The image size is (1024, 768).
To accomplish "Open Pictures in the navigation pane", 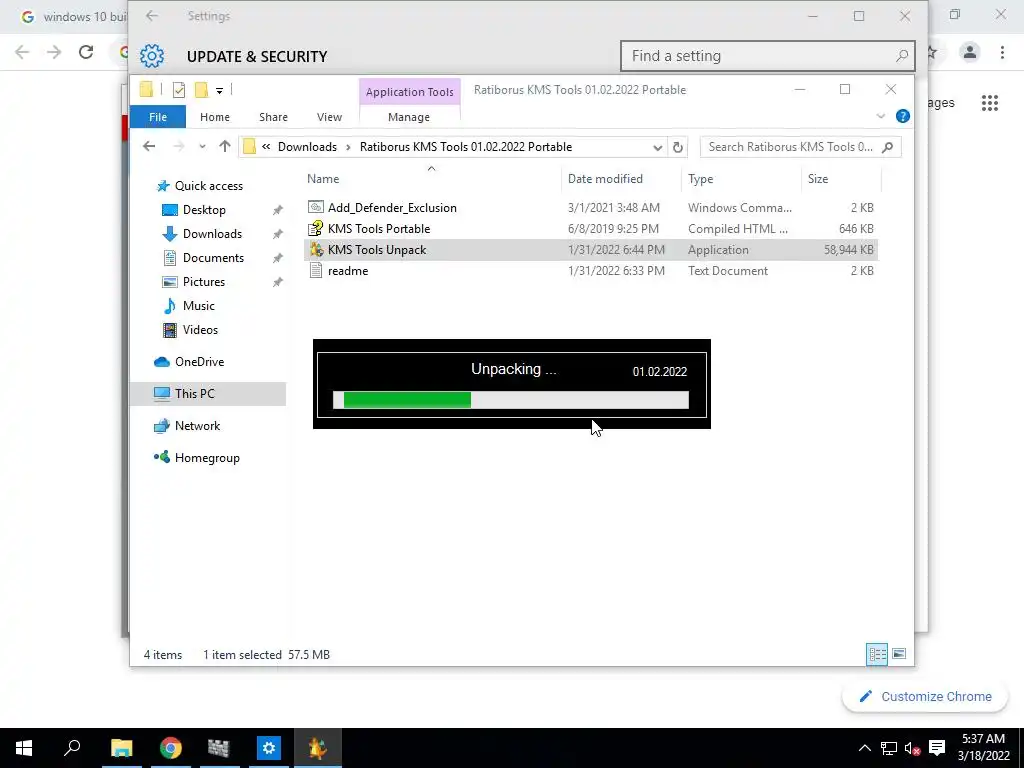I will pyautogui.click(x=203, y=281).
